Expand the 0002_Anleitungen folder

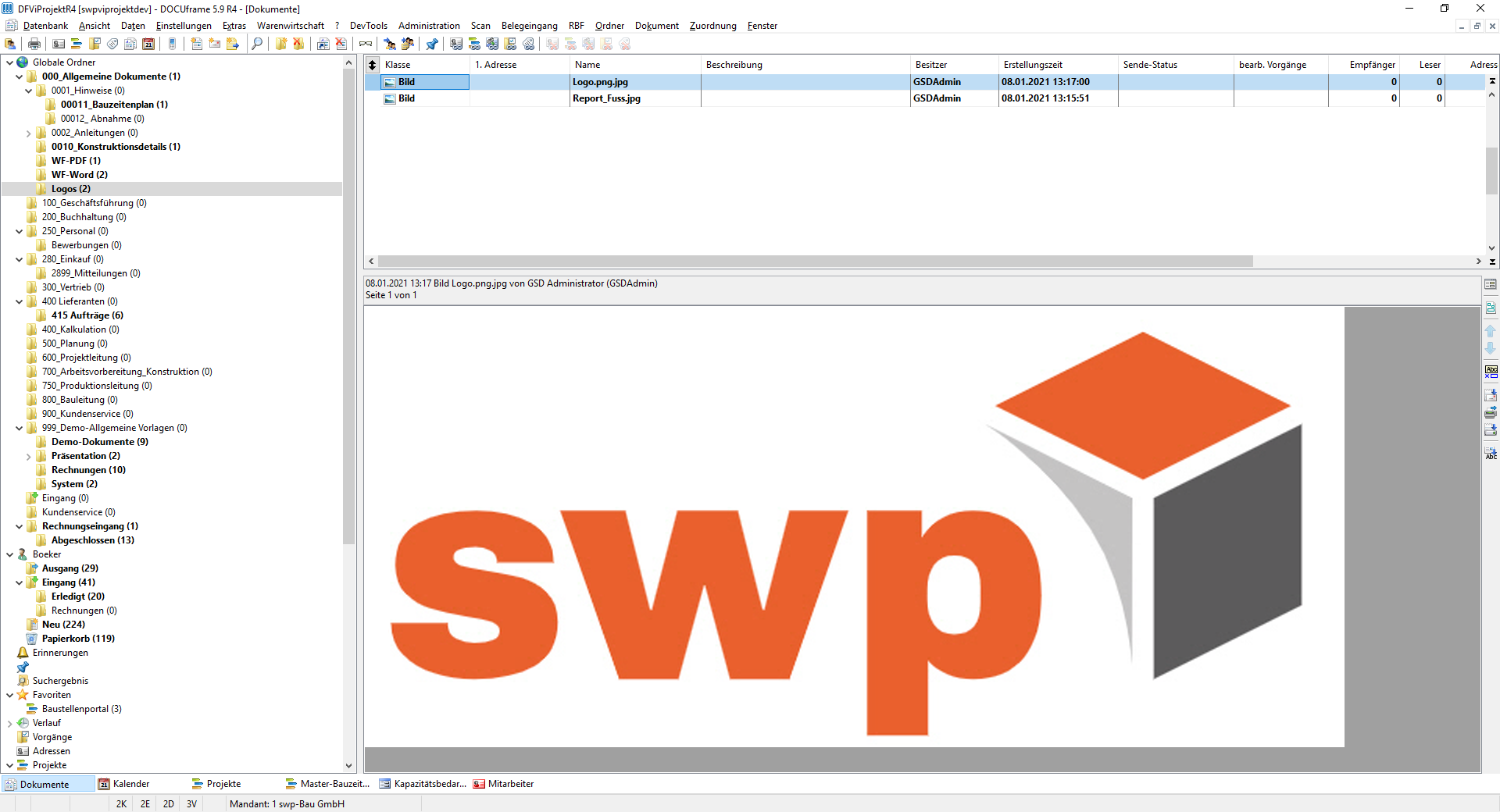(x=28, y=134)
